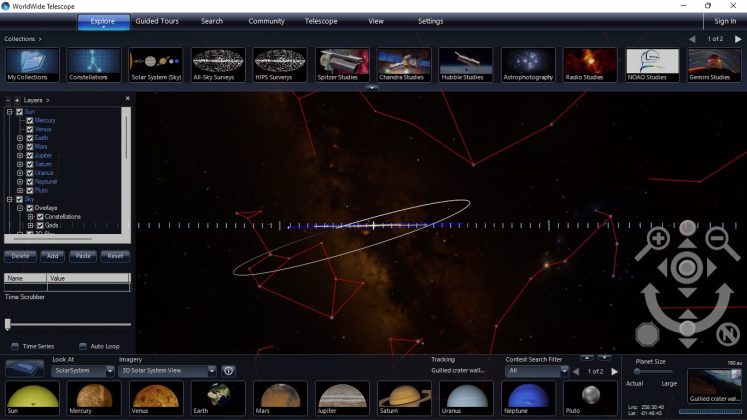Uncheck the Venus layer checkbox
This screenshot has height=420, width=747.
click(x=30, y=129)
